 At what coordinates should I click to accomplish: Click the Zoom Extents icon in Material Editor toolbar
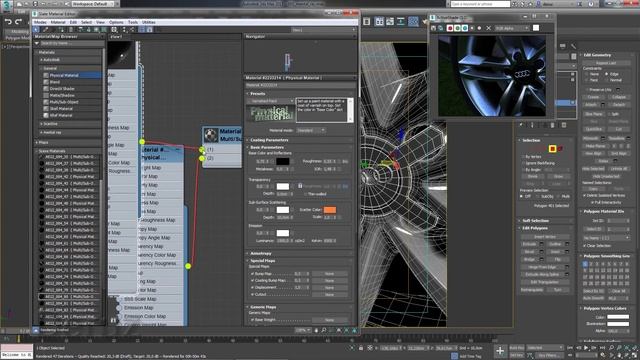pyautogui.click(x=114, y=30)
